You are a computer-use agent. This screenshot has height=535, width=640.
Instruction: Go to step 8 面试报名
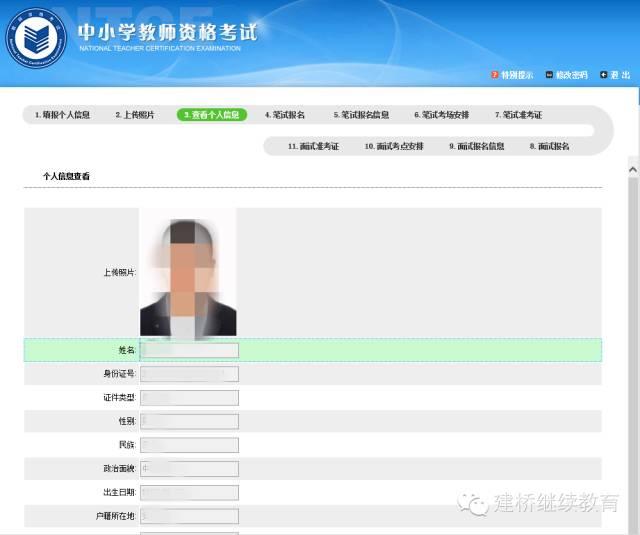click(549, 146)
